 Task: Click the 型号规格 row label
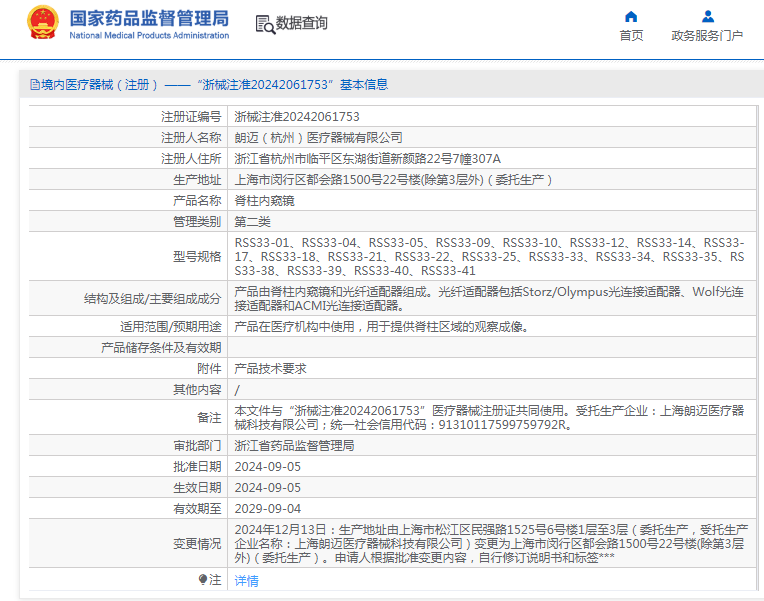tap(197, 256)
